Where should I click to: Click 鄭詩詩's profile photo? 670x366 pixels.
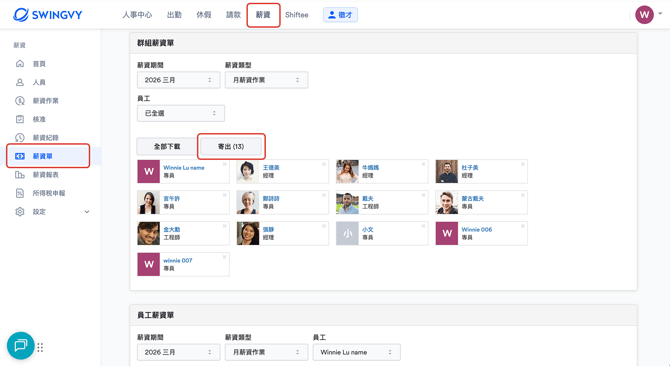point(248,202)
